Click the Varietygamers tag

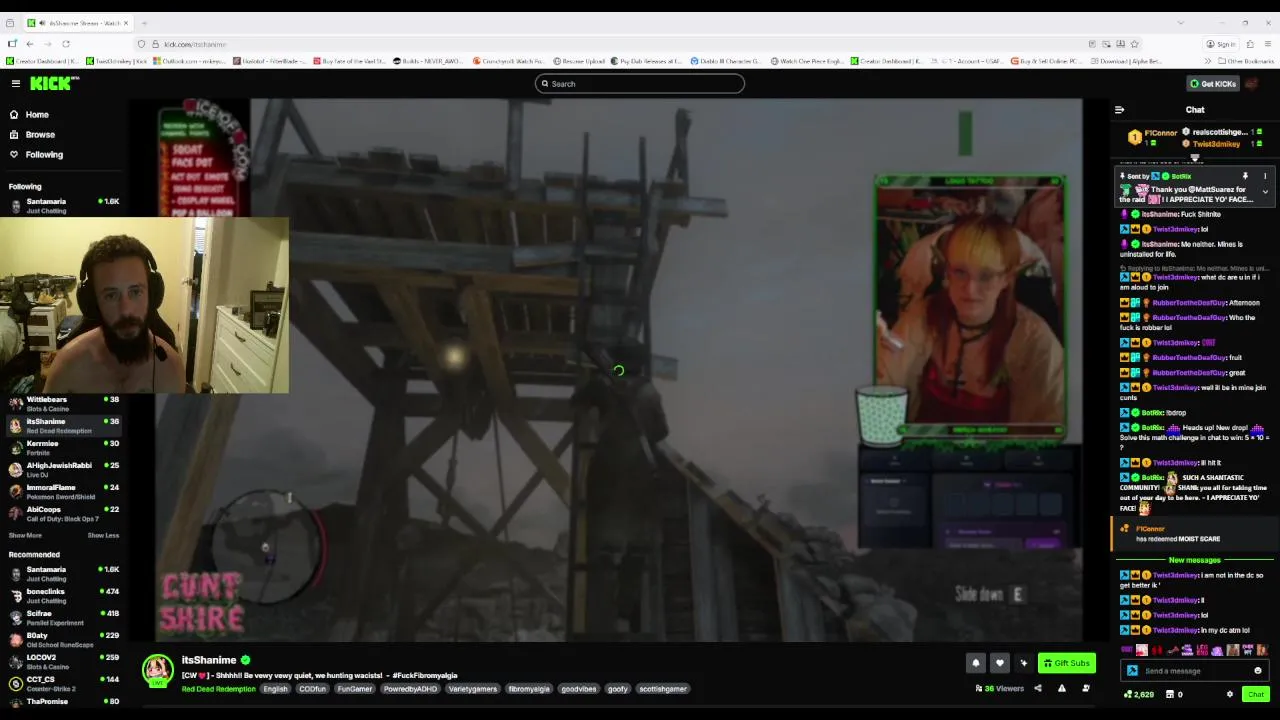(x=474, y=689)
